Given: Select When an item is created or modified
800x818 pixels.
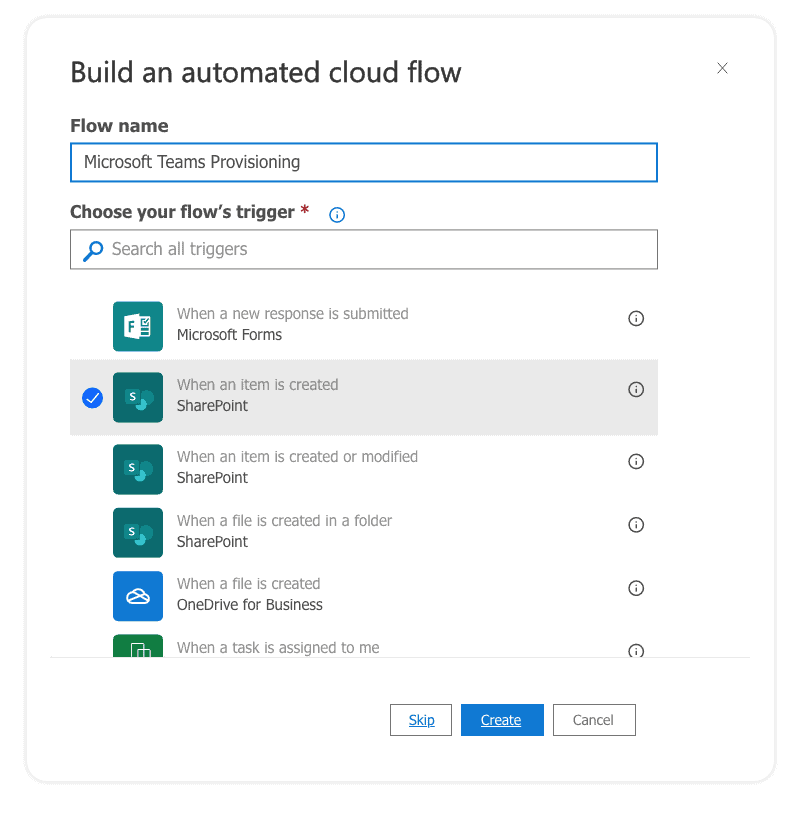Looking at the screenshot, I should coord(364,468).
